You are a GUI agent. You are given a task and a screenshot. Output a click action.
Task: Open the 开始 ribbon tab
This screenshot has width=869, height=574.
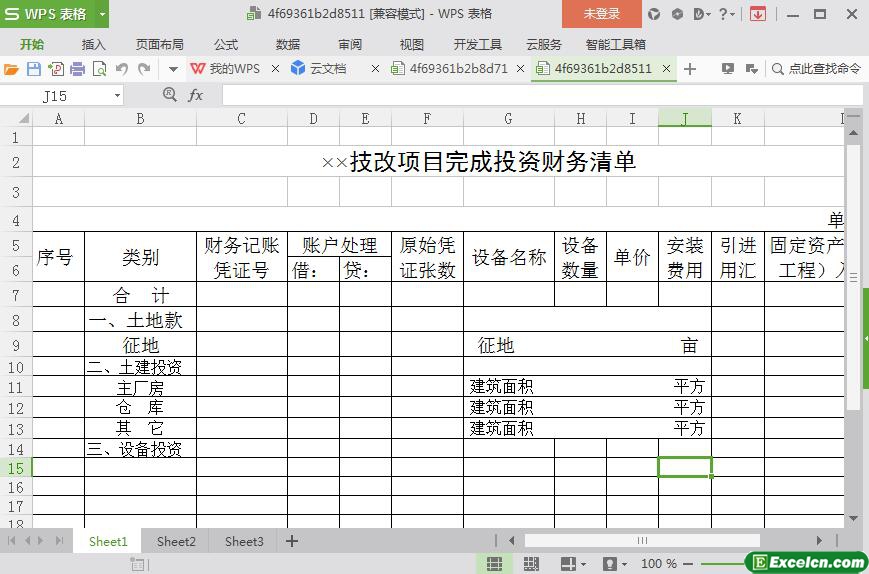(32, 44)
